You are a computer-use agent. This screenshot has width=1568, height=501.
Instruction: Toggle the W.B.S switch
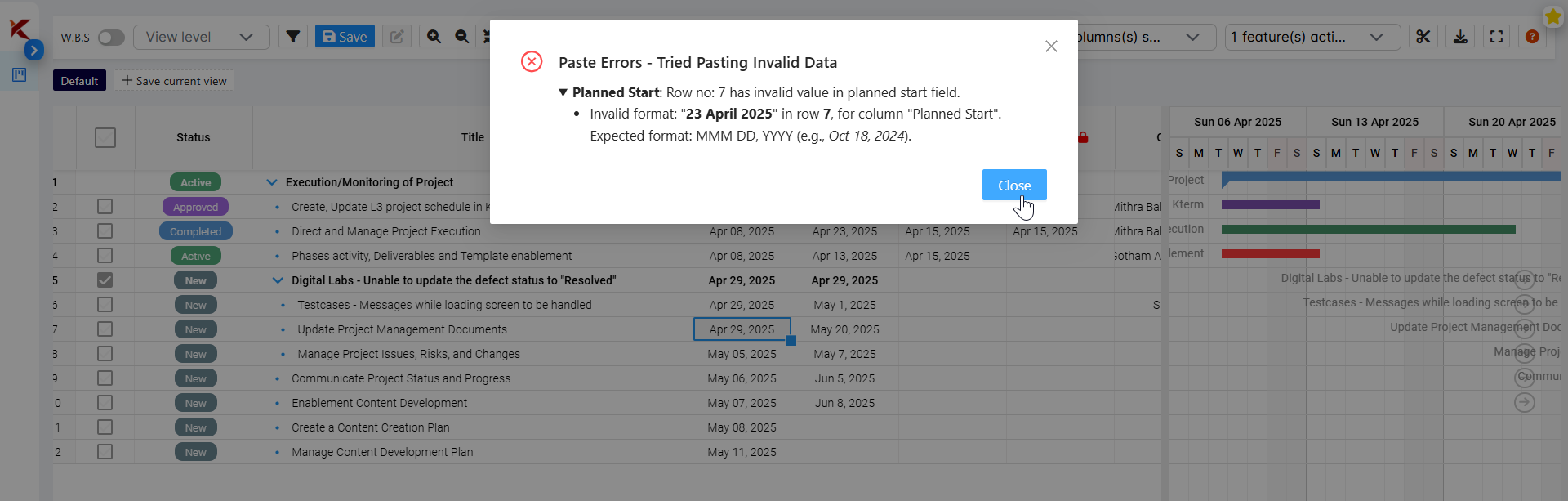pos(111,38)
